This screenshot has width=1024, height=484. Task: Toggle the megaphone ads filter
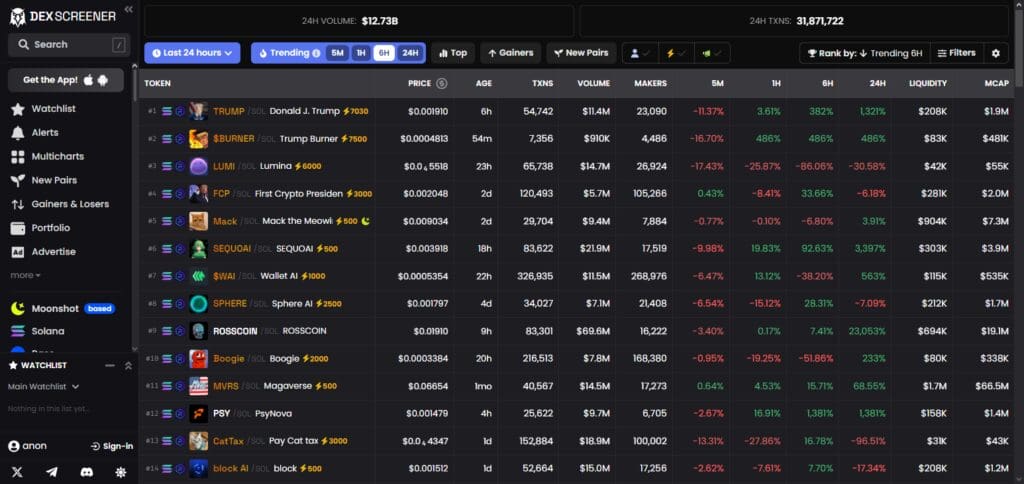point(711,54)
